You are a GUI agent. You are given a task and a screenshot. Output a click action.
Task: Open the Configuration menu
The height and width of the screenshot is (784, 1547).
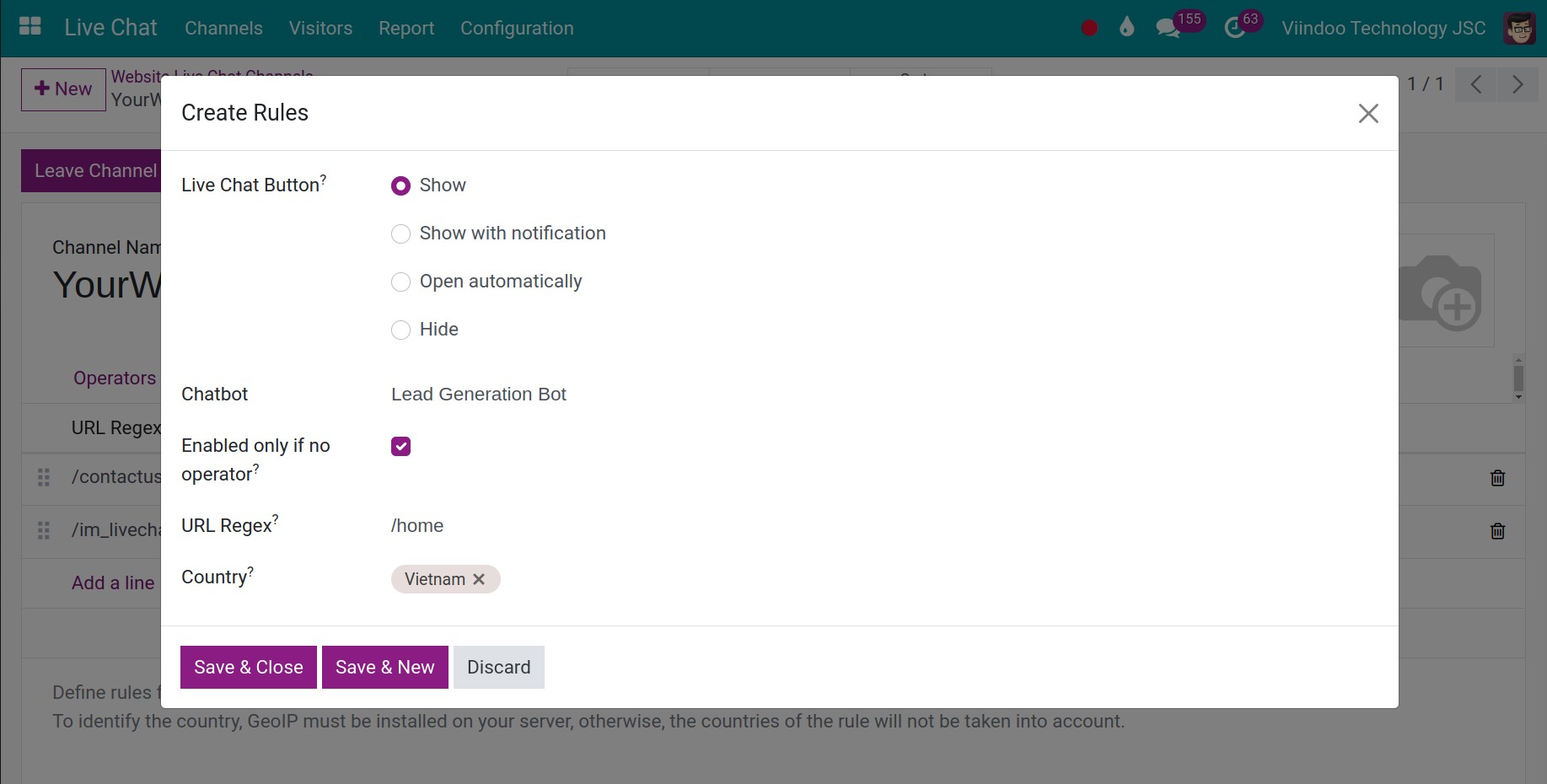(x=517, y=28)
